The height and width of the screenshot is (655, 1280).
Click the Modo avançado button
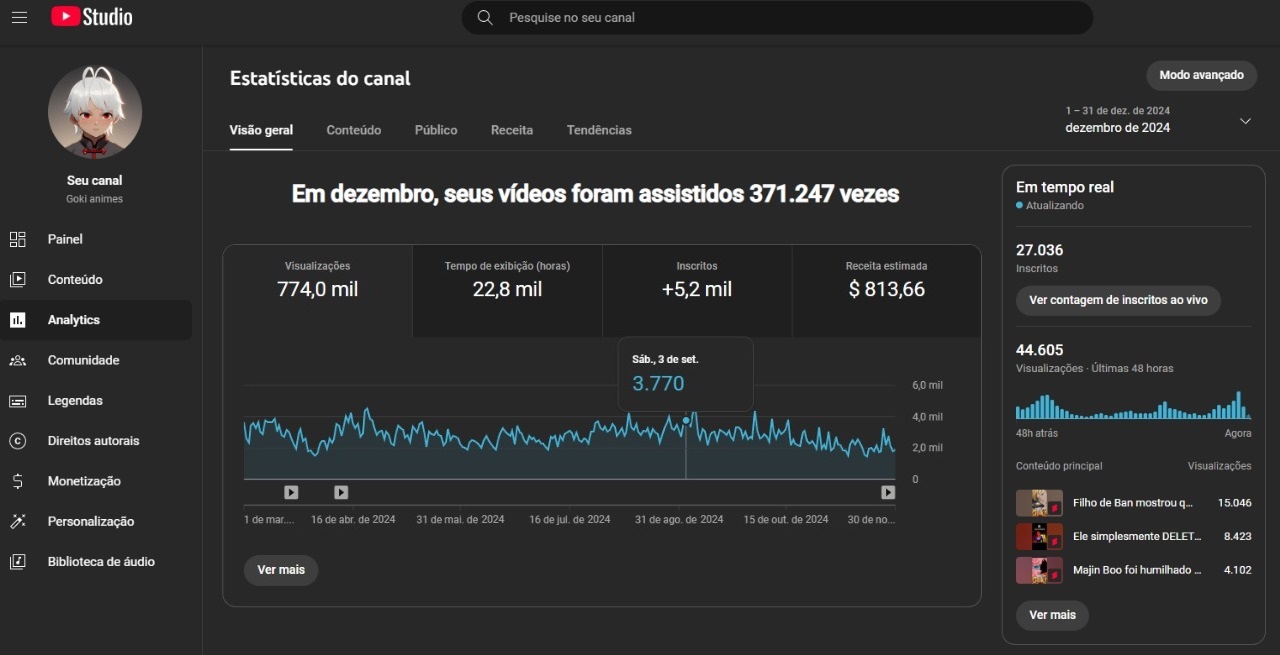click(x=1201, y=75)
